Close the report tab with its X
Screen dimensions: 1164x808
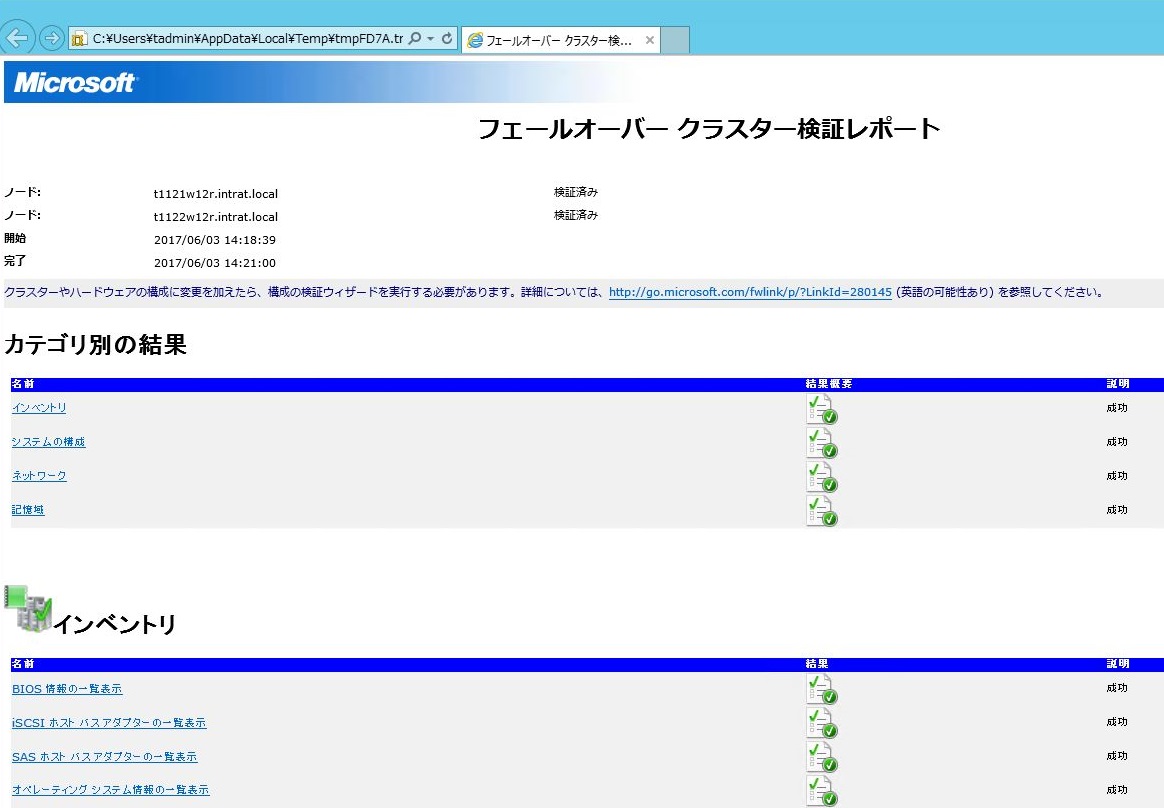[x=649, y=39]
